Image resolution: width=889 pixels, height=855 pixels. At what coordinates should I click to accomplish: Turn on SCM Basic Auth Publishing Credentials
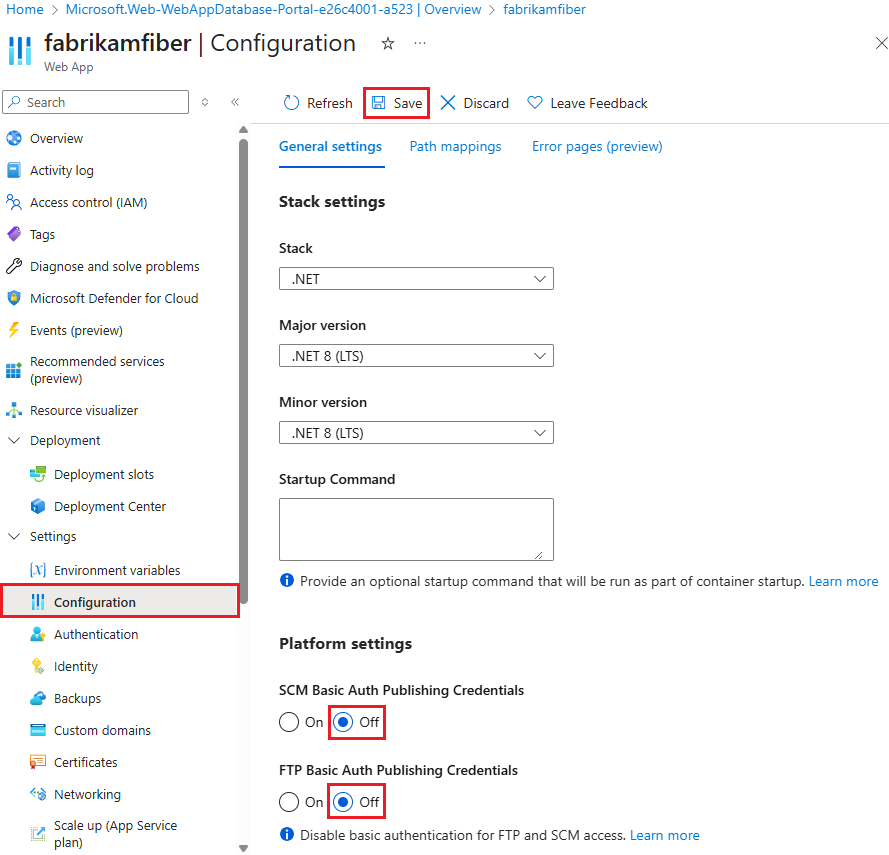[x=289, y=722]
